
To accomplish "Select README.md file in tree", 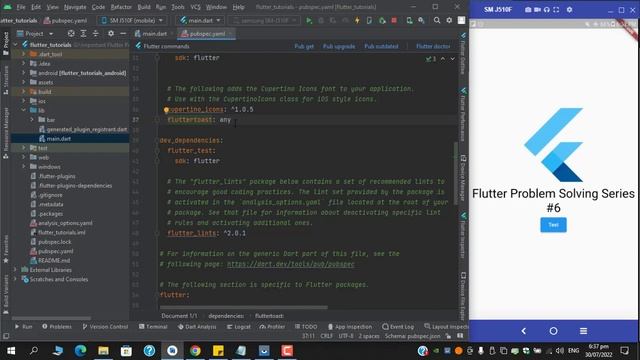I will pyautogui.click(x=53, y=260).
